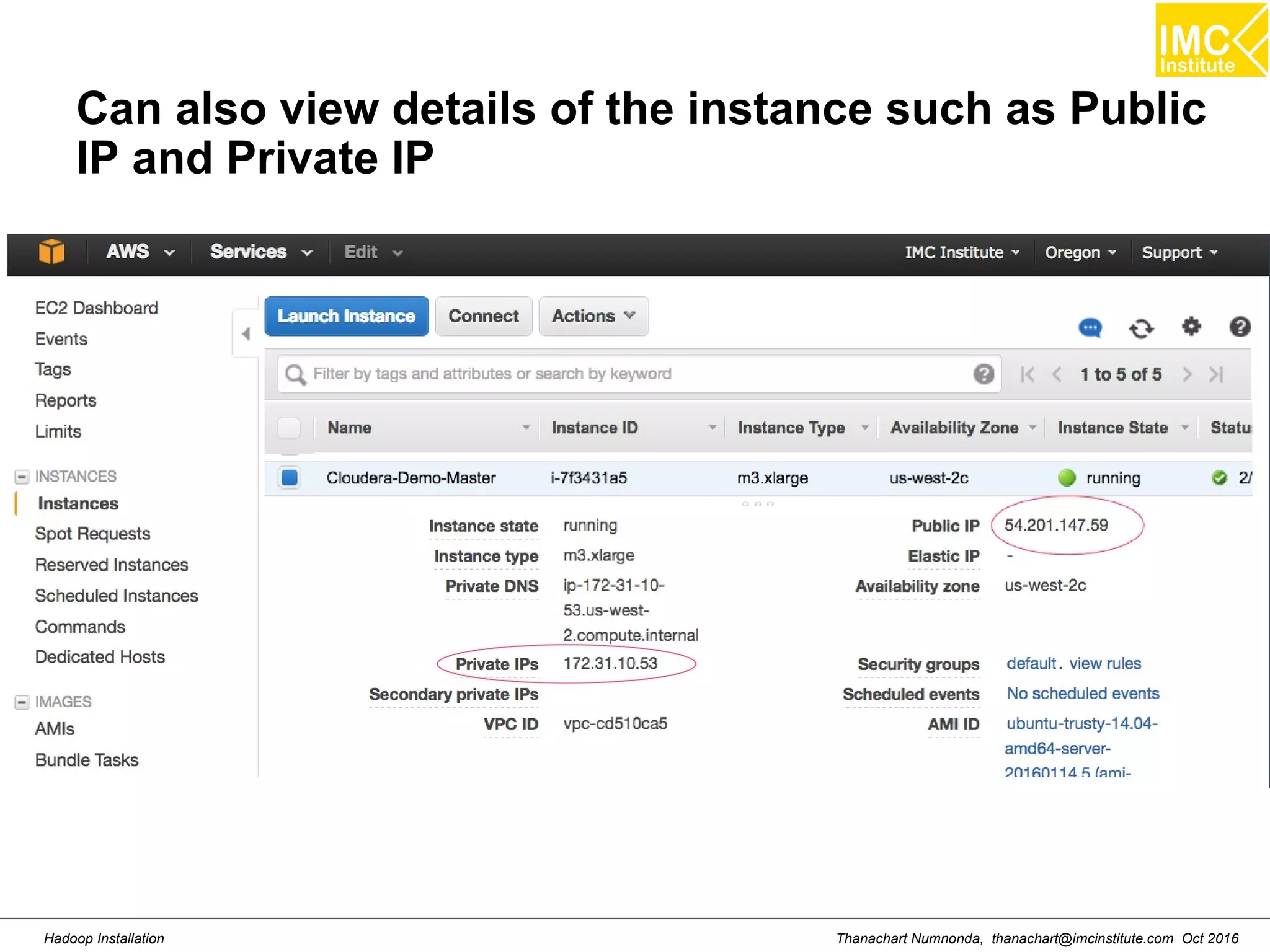Open the Actions dropdown button

pos(593,316)
